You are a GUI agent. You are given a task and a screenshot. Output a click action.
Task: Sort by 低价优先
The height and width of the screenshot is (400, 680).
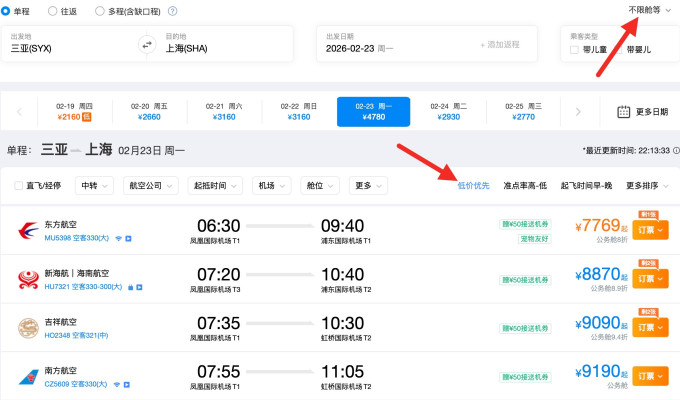coord(473,186)
